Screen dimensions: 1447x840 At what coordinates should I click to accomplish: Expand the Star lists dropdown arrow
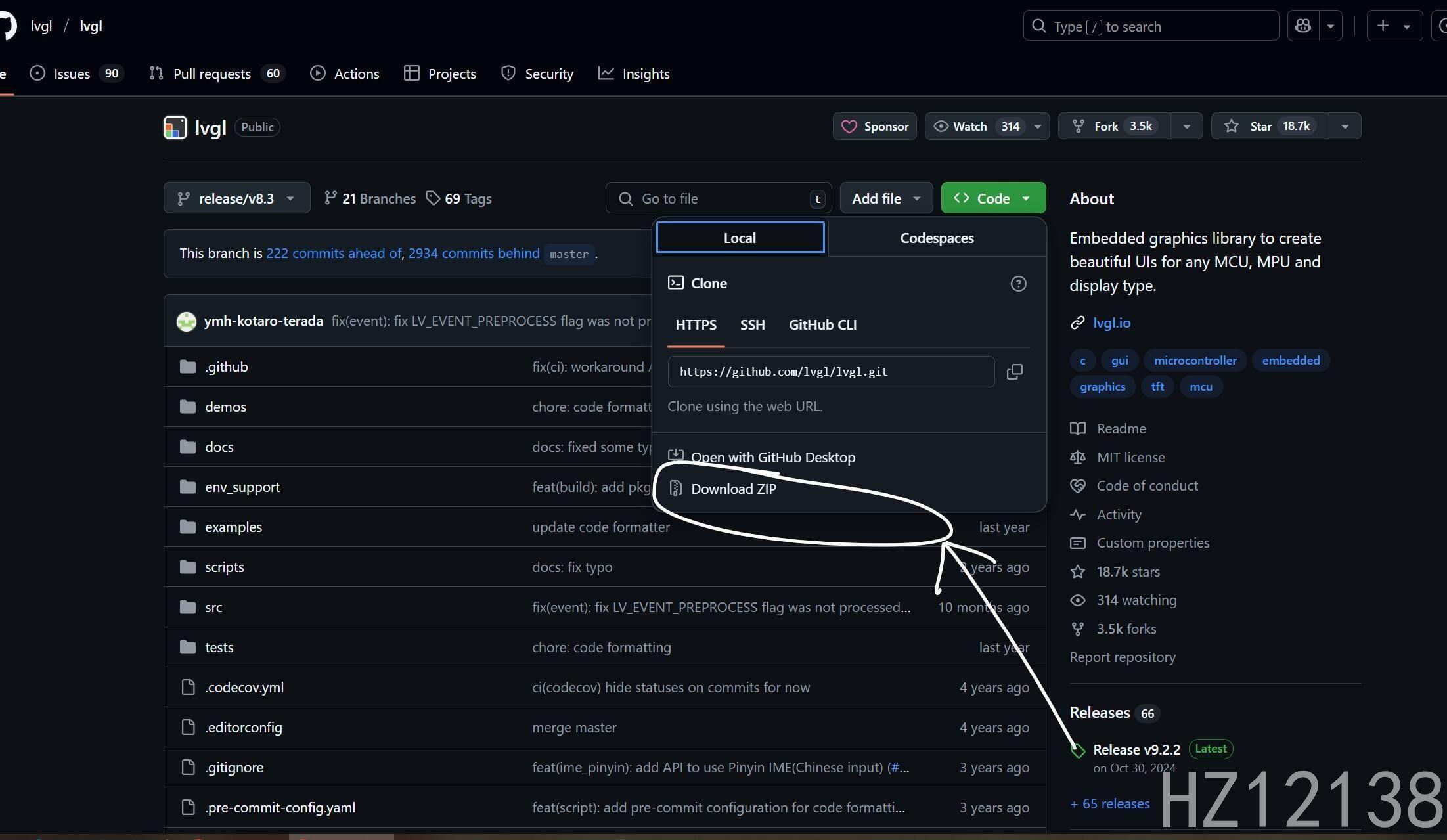[1345, 126]
